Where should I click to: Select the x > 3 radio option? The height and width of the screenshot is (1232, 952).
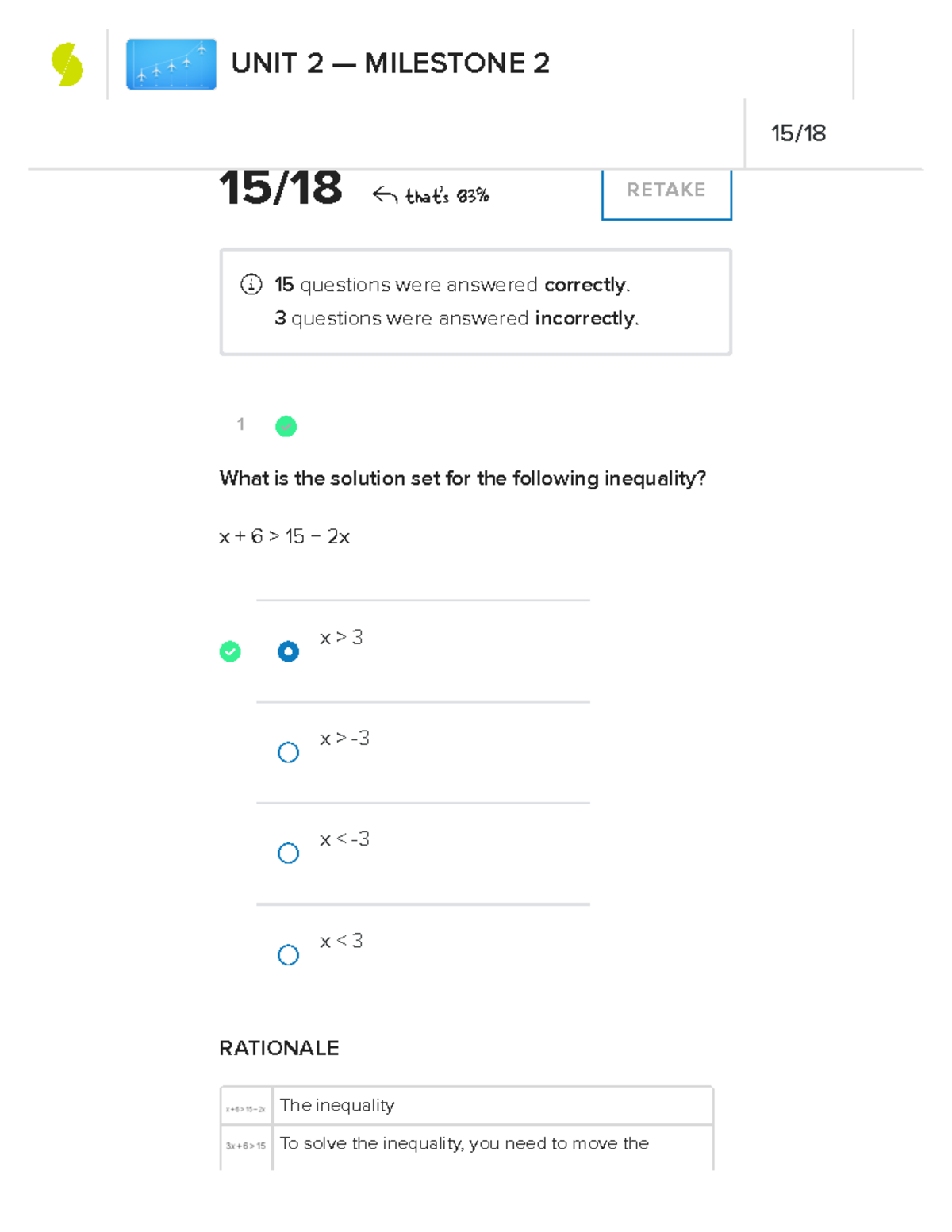pos(288,651)
